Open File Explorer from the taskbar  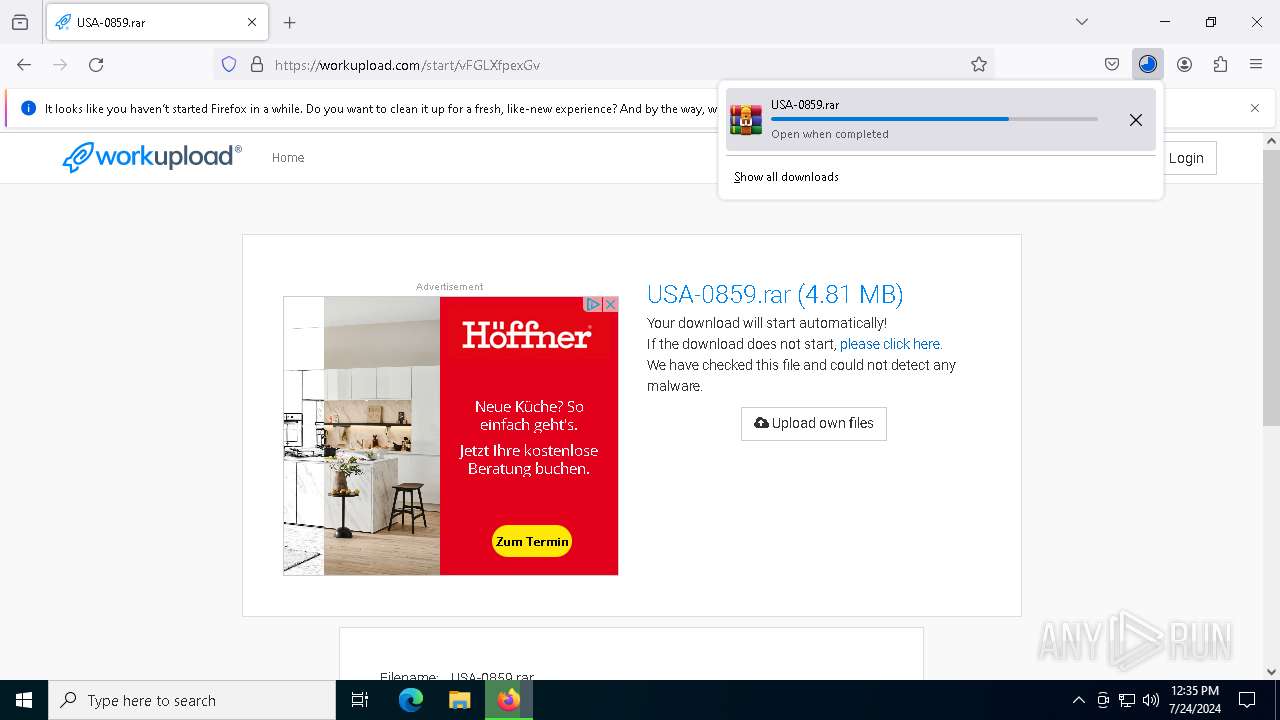coord(459,700)
